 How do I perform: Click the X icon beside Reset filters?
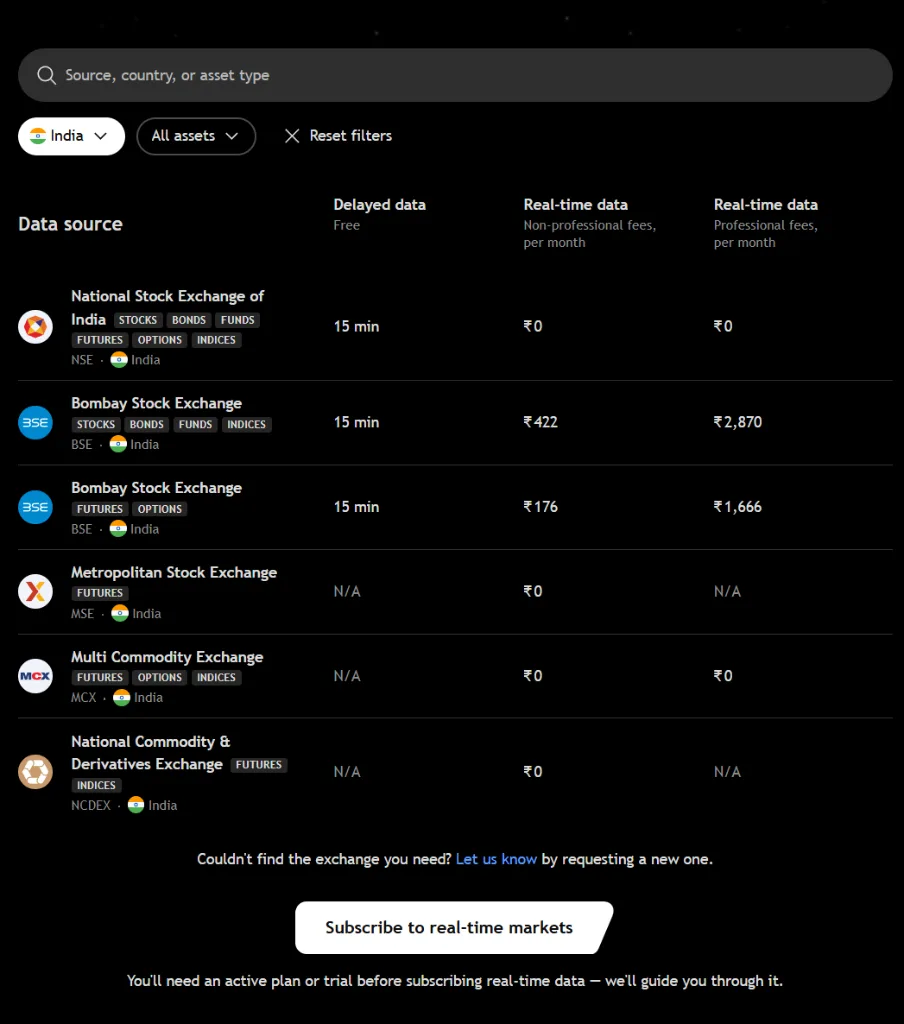(292, 136)
